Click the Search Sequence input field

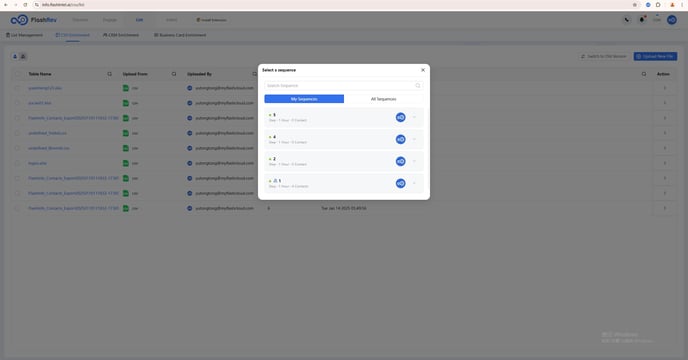[x=344, y=86]
